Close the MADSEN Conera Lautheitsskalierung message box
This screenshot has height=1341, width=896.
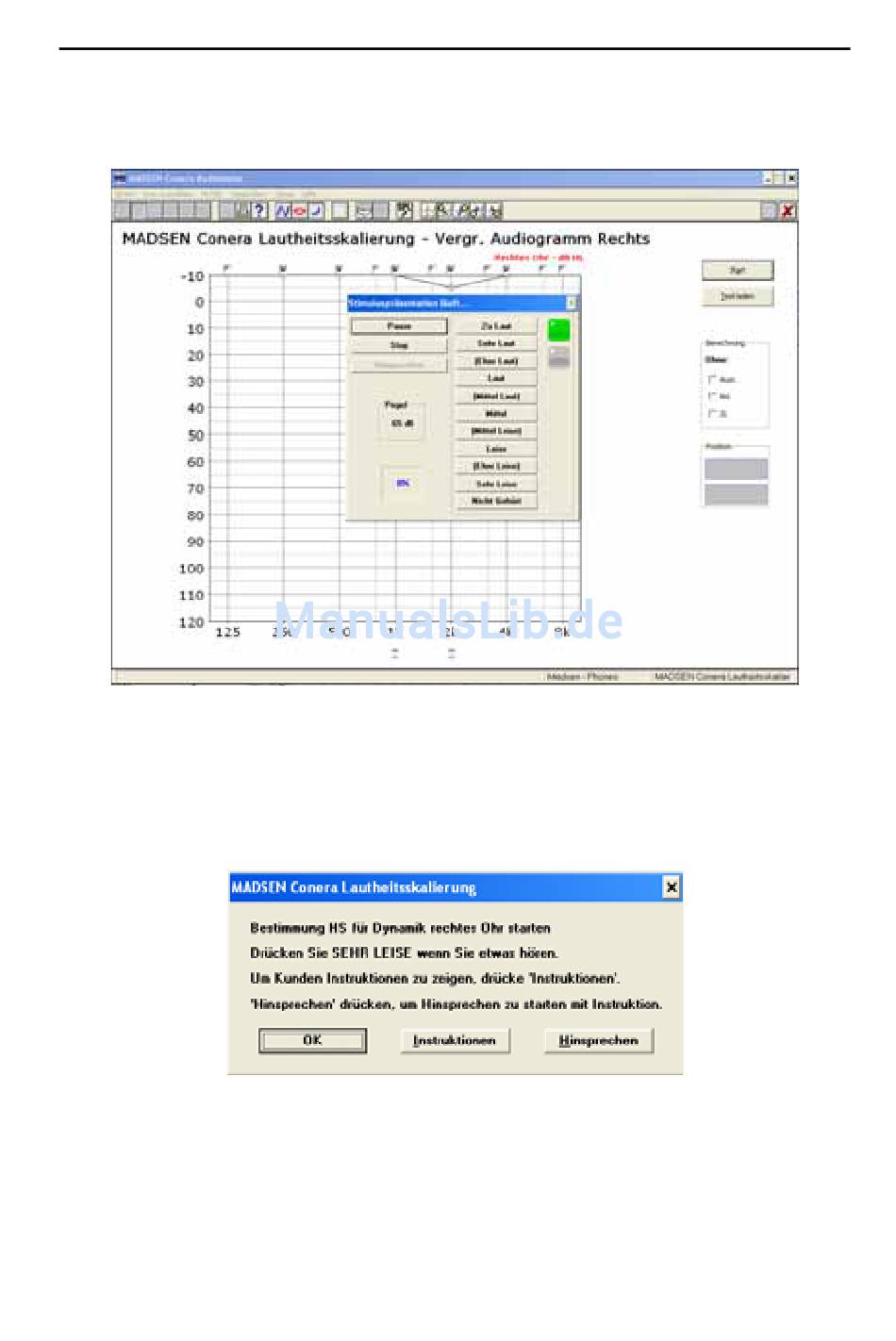point(671,887)
